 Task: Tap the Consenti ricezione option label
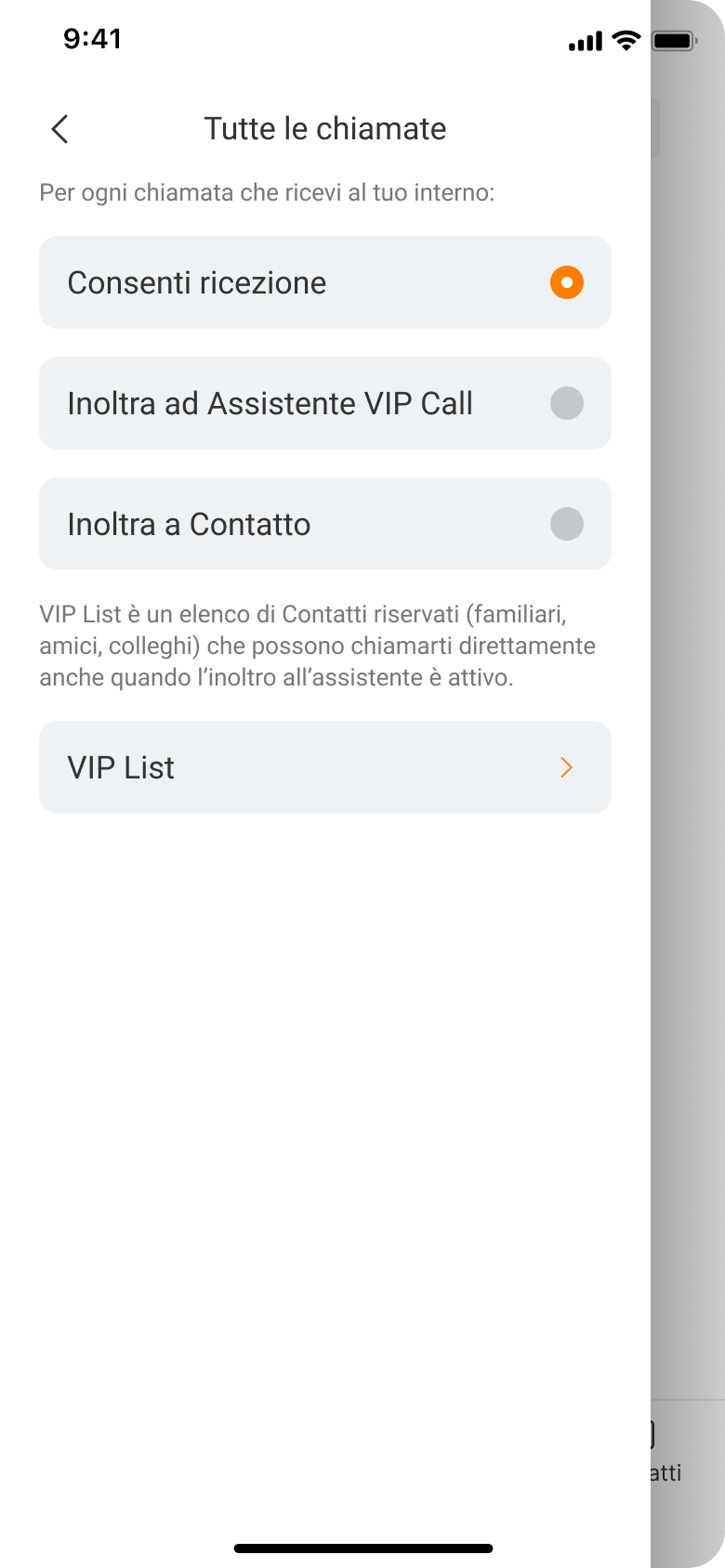click(197, 283)
